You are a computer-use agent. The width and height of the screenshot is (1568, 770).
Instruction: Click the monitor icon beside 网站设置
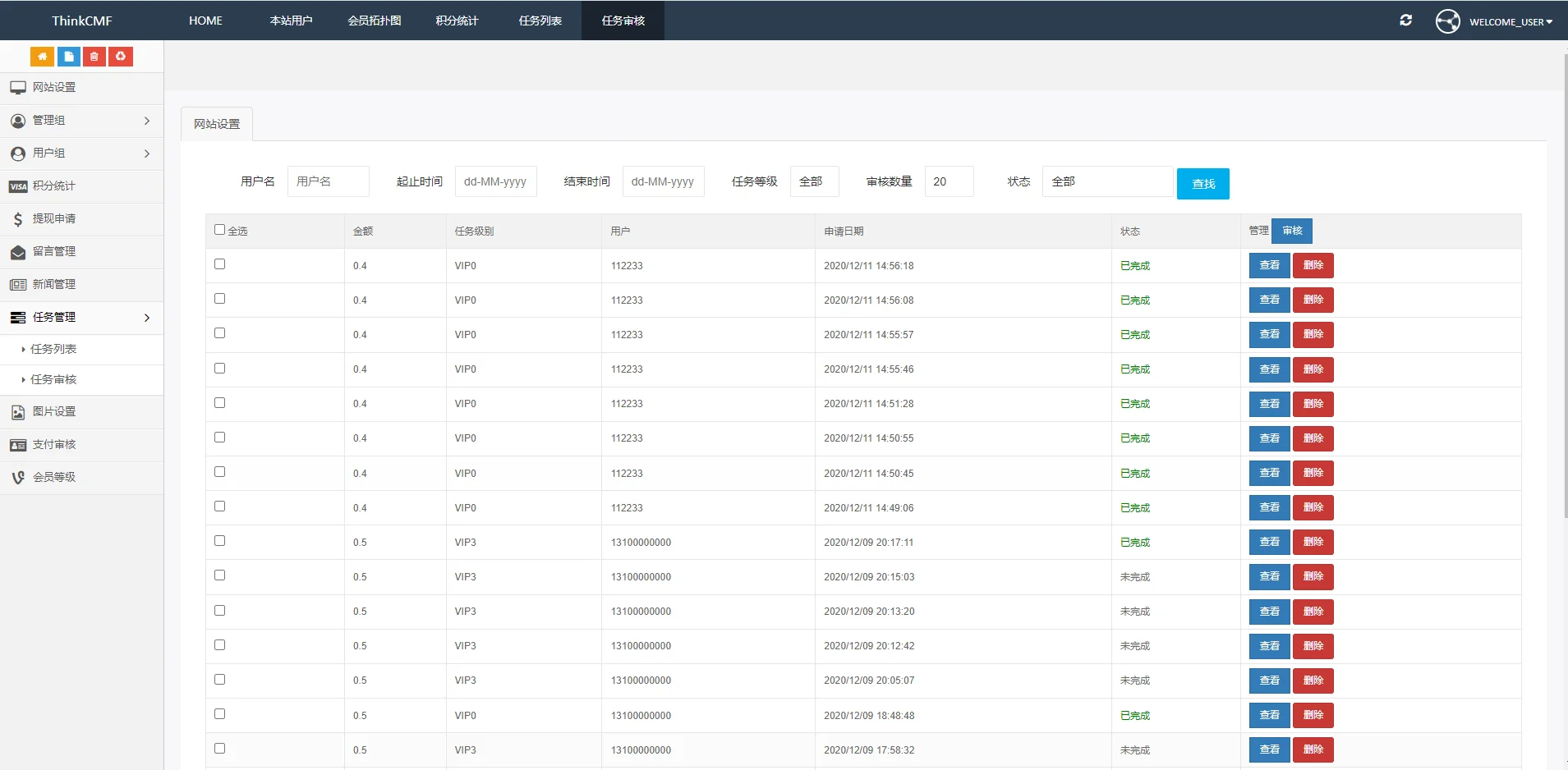point(18,88)
